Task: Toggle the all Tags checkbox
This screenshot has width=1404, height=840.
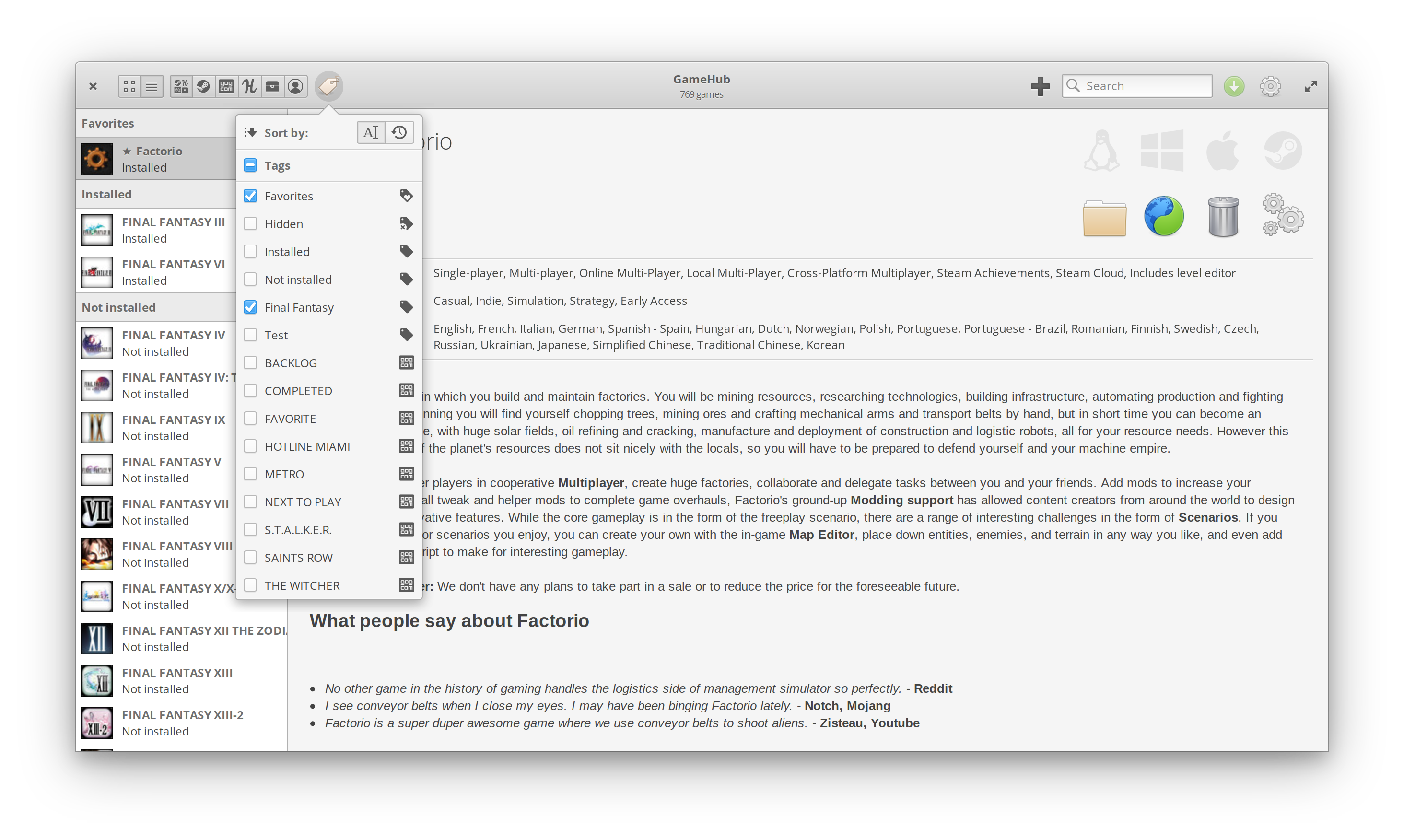Action: [x=250, y=165]
